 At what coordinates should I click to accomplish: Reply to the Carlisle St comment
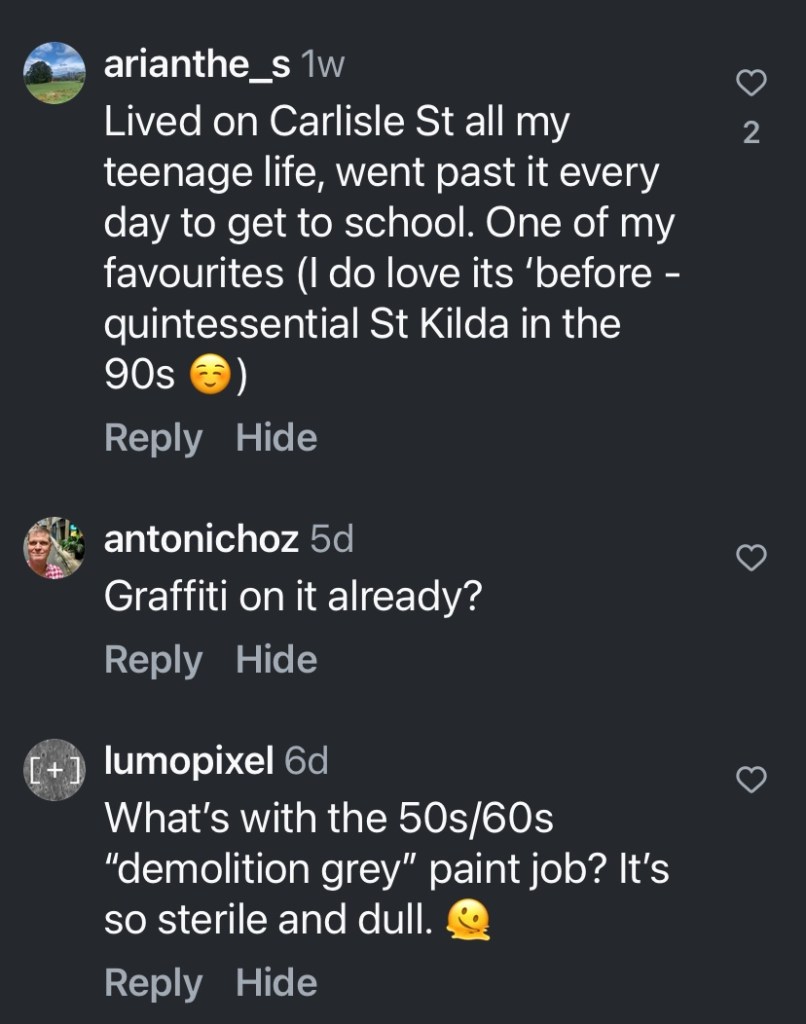(153, 438)
